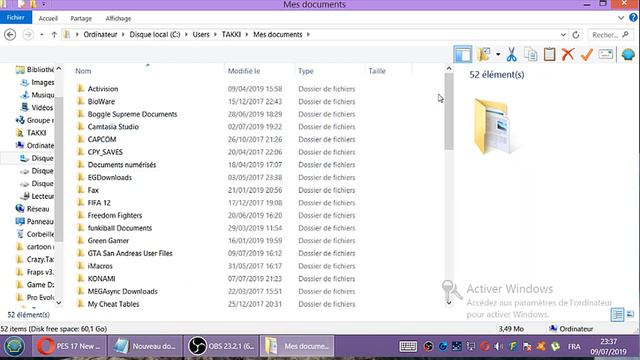The width and height of the screenshot is (640, 360).
Task: Click the touch keyboard tray icon
Action: tap(408, 347)
